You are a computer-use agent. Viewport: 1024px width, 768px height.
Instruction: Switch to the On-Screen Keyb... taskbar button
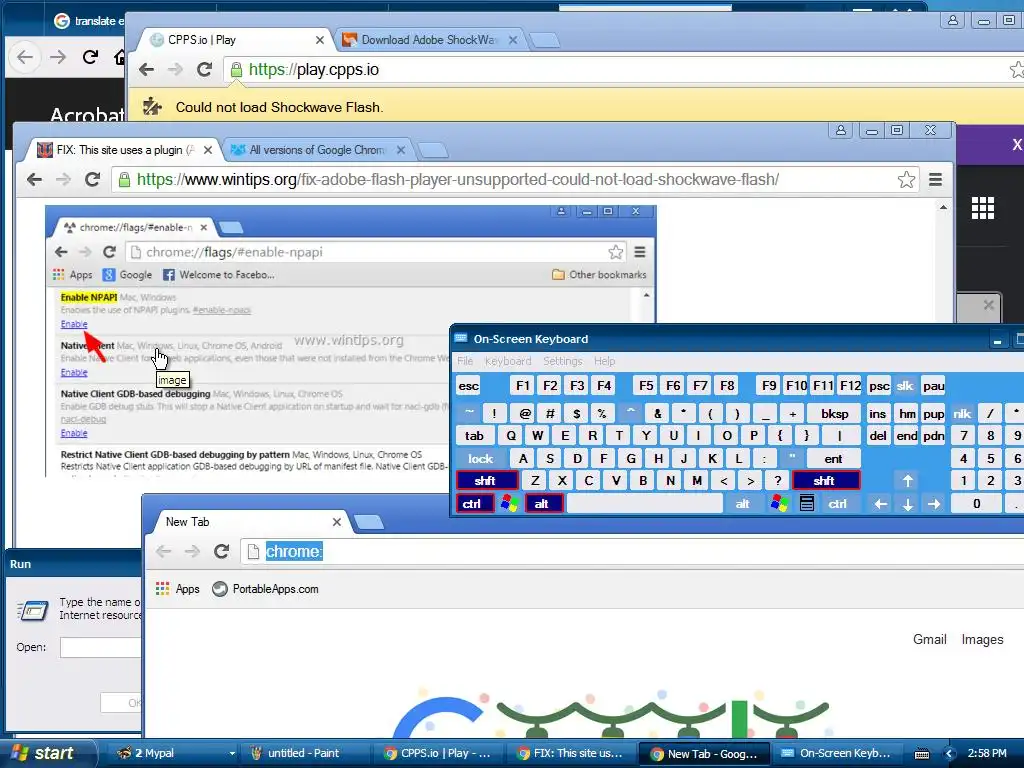pyautogui.click(x=837, y=753)
